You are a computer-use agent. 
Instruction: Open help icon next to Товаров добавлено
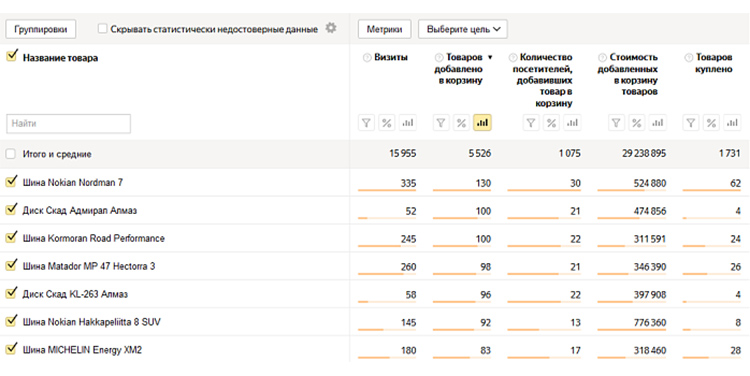pos(439,58)
